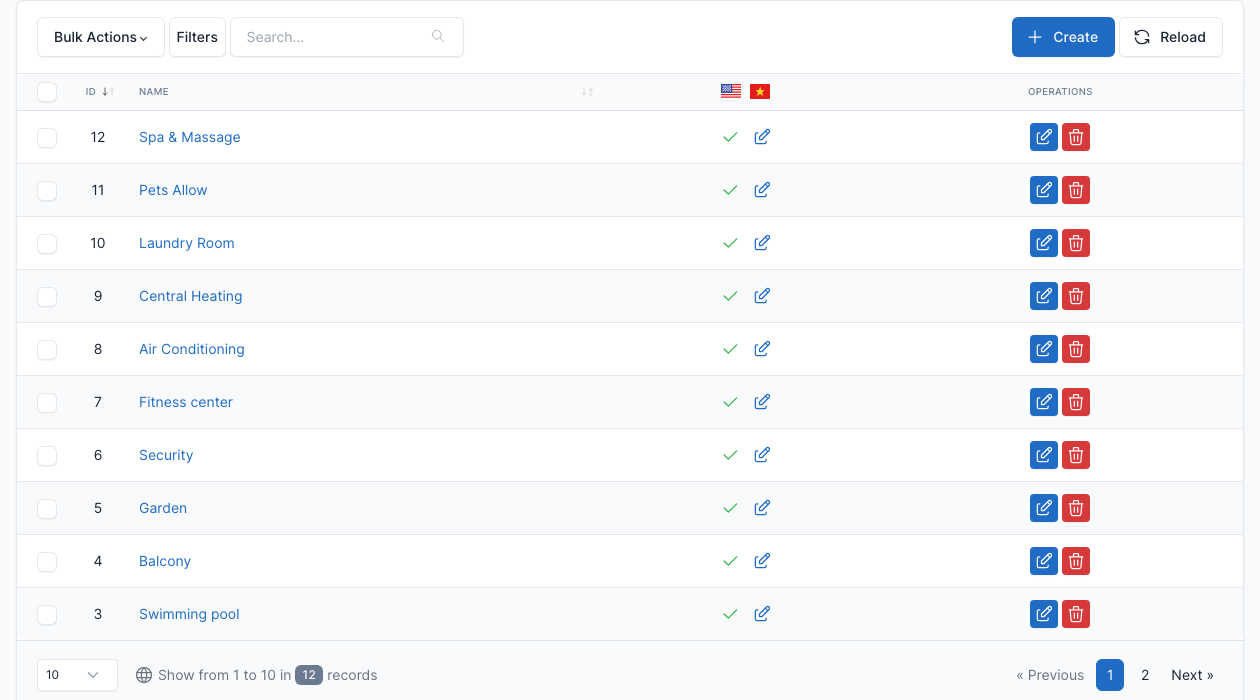Edit the Garden record
This screenshot has width=1260, height=700.
pos(1044,508)
